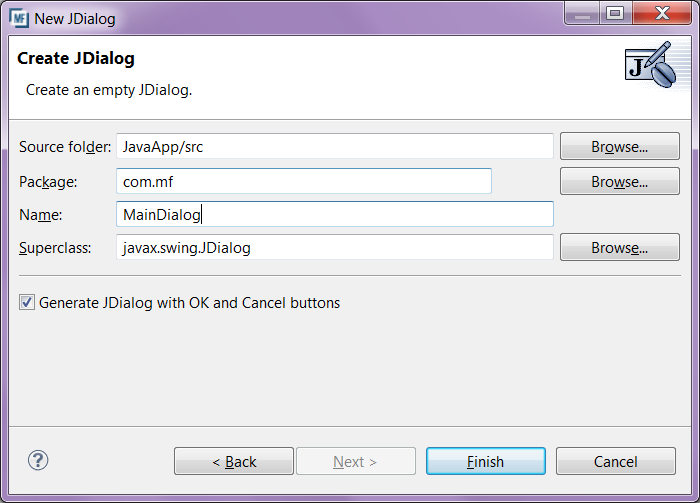700x503 pixels.
Task: Browse for a Superclass
Action: click(619, 247)
